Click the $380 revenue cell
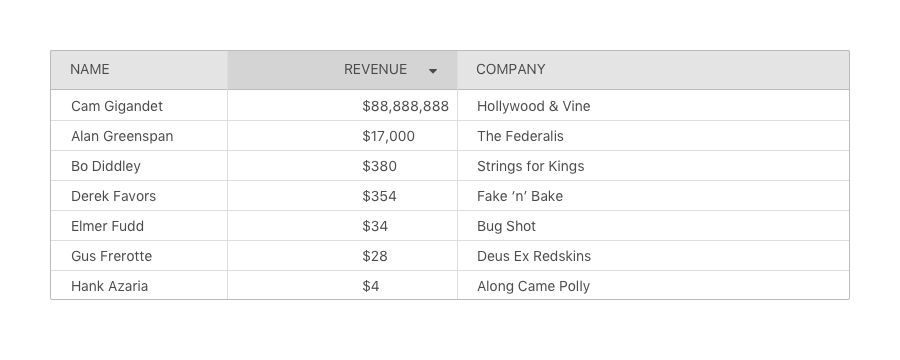 click(x=342, y=166)
